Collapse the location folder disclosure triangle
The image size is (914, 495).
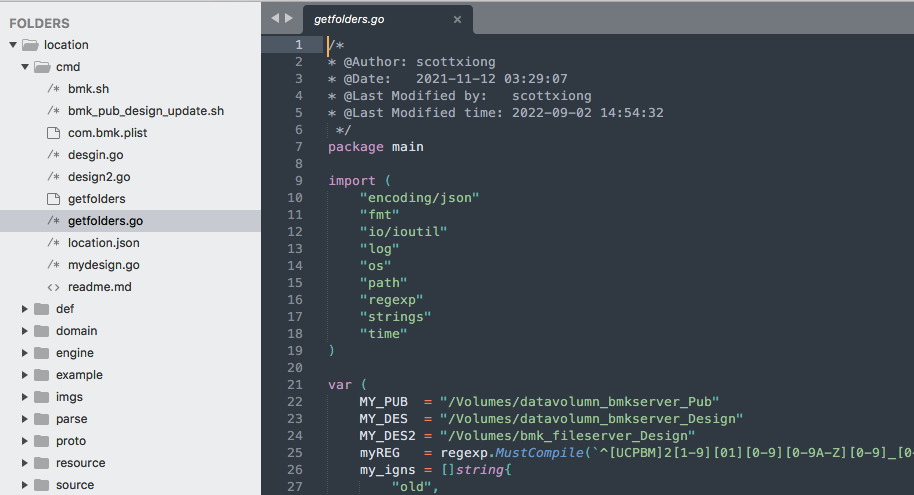click(13, 45)
